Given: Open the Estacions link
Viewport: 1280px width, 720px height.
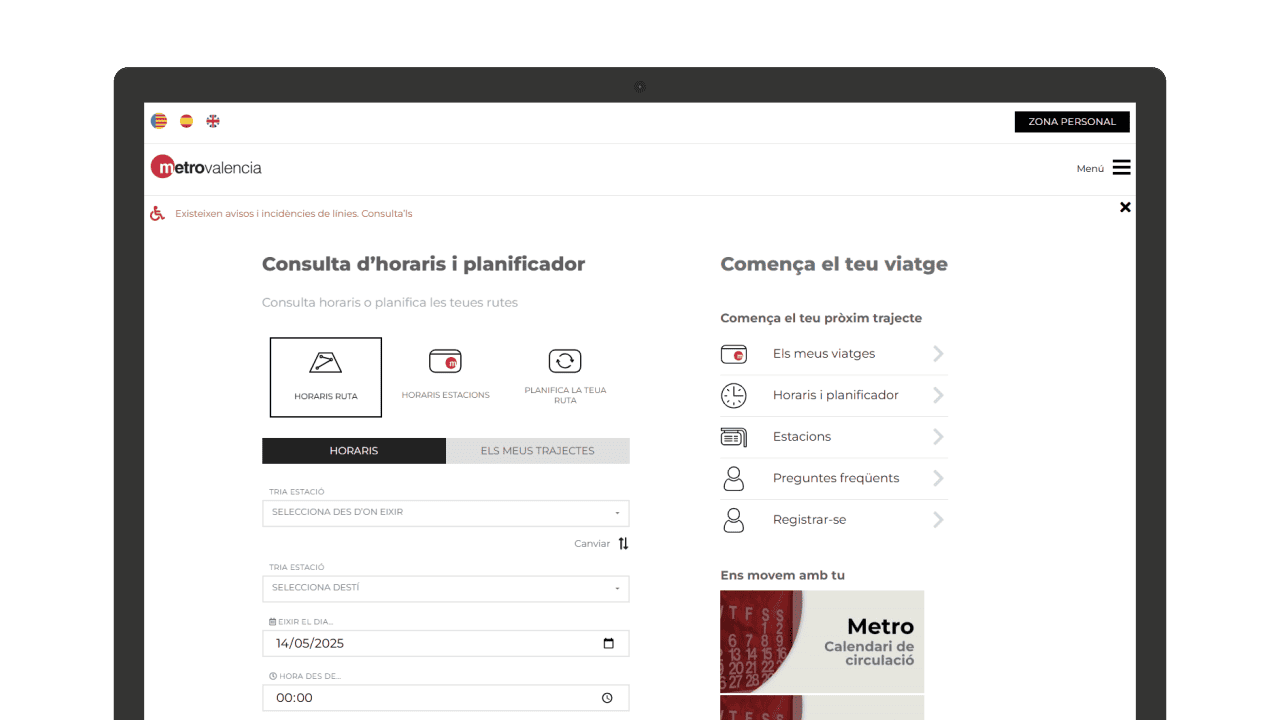Looking at the screenshot, I should [x=802, y=437].
